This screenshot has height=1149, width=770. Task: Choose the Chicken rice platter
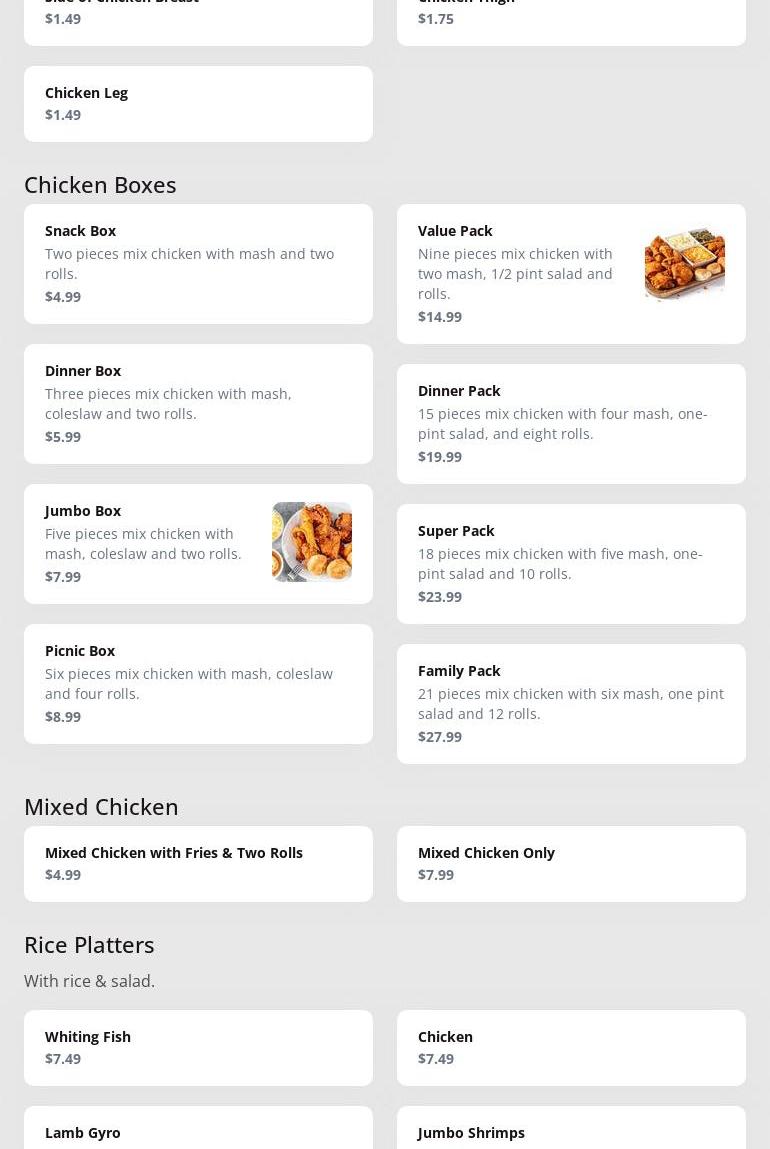(571, 1048)
